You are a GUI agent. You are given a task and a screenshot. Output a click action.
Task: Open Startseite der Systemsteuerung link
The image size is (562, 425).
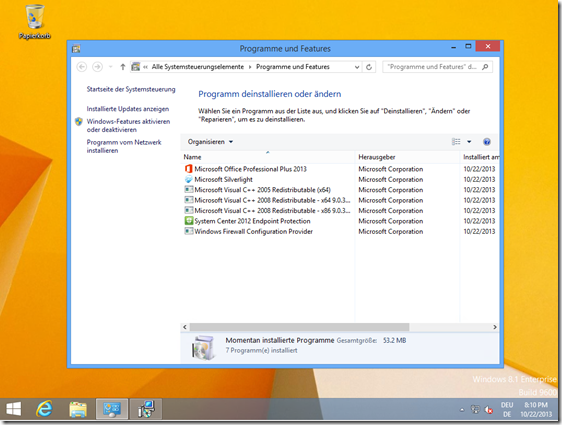pos(131,89)
